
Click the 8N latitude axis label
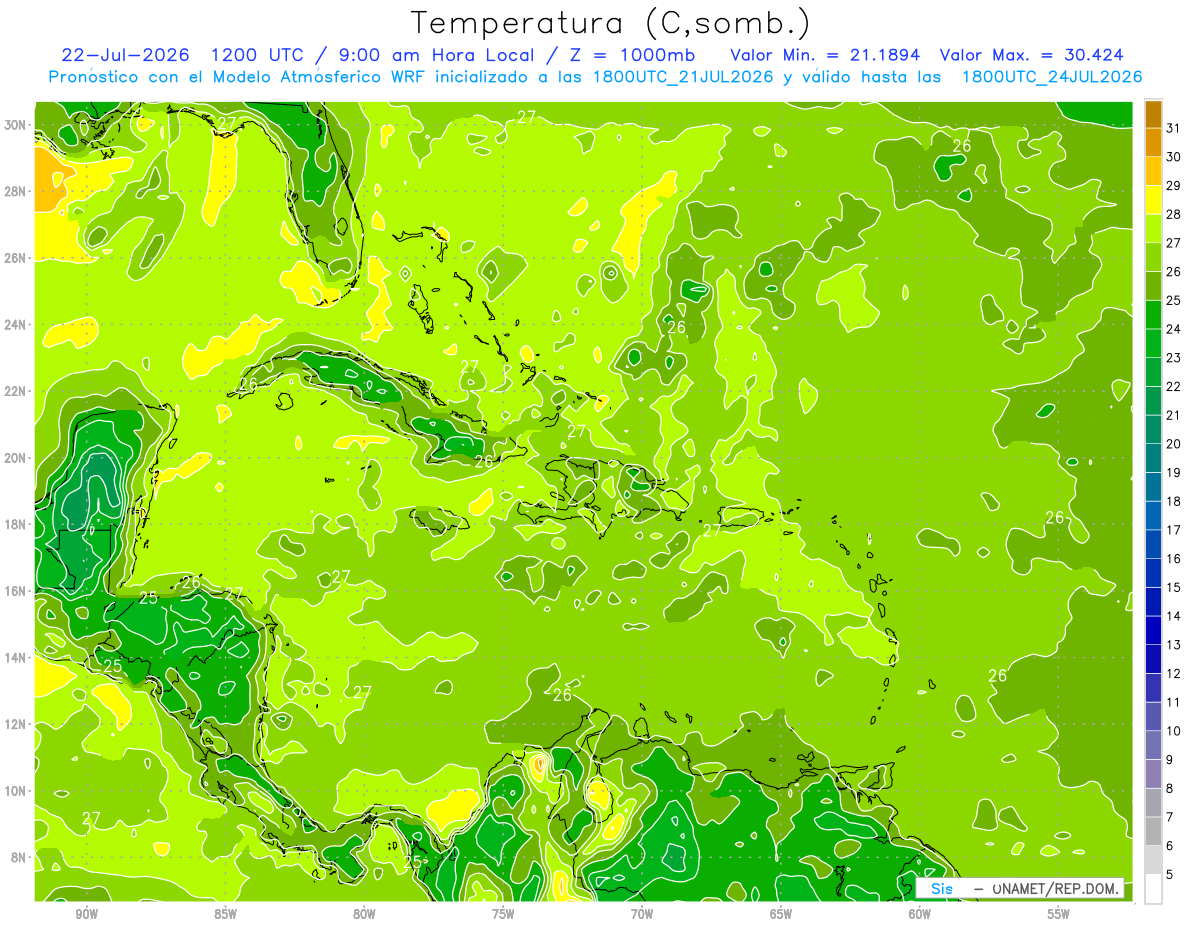coord(18,857)
